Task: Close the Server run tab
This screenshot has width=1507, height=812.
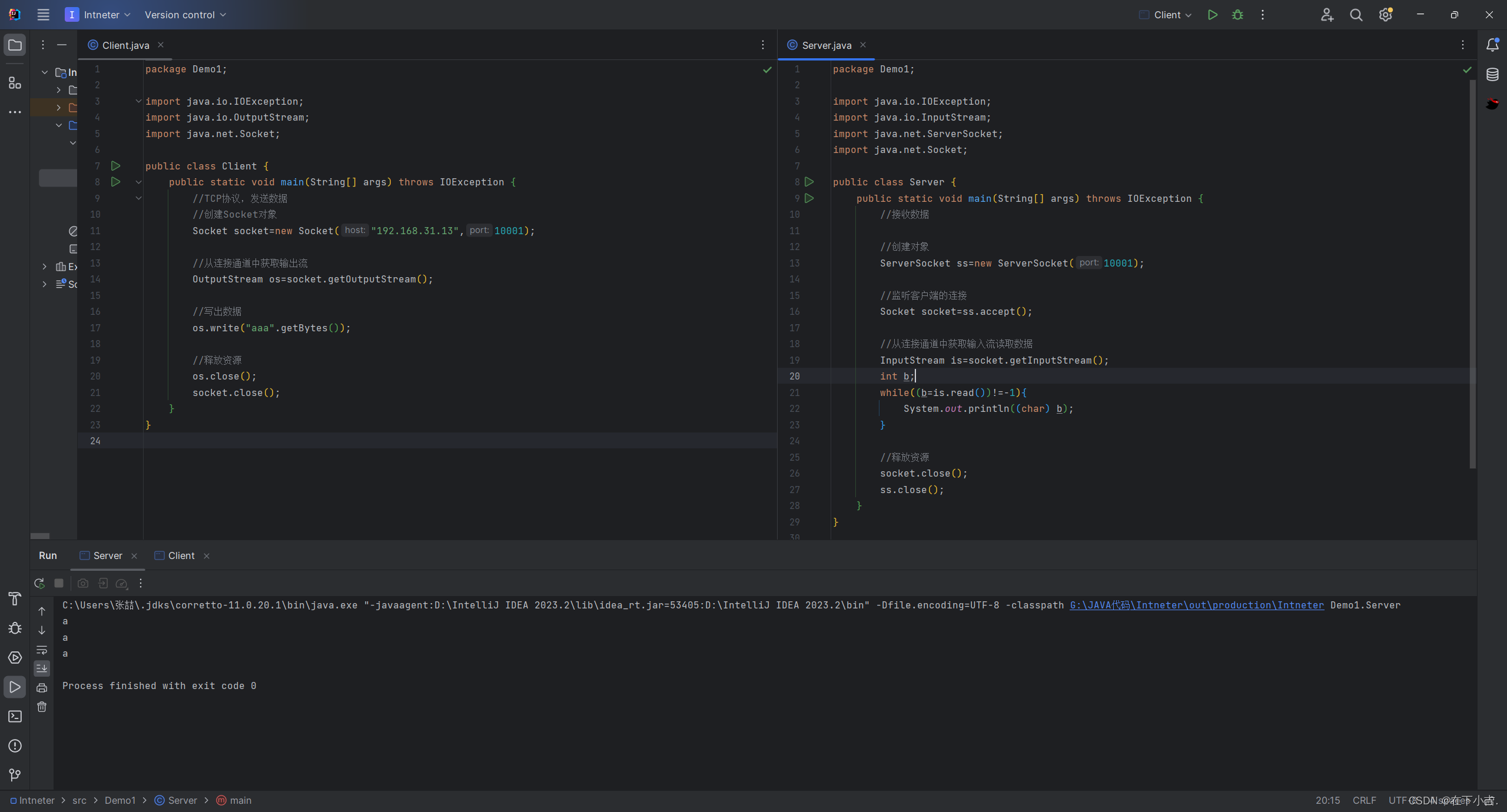Action: [x=134, y=556]
